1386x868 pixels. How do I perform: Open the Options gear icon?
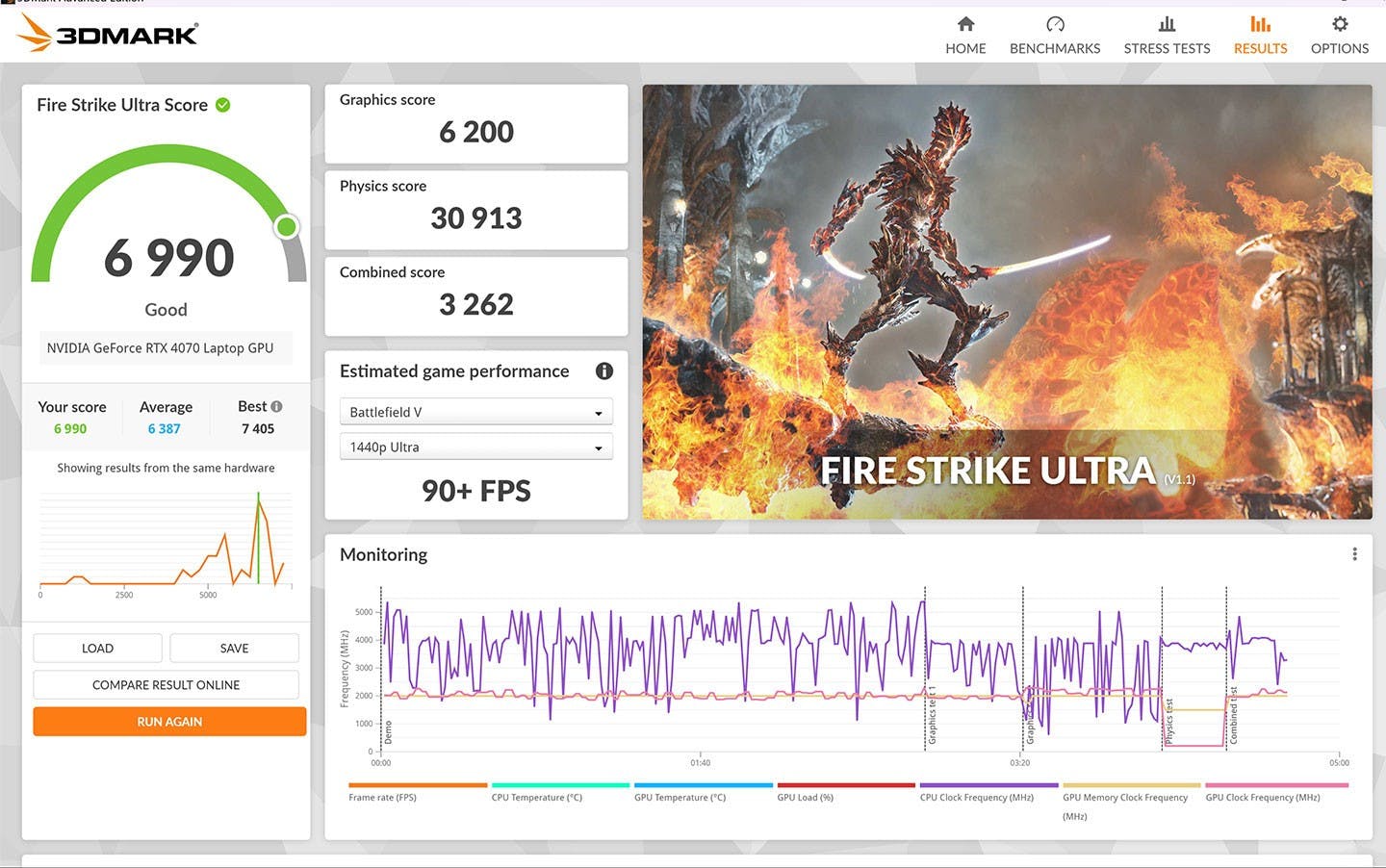(x=1339, y=24)
